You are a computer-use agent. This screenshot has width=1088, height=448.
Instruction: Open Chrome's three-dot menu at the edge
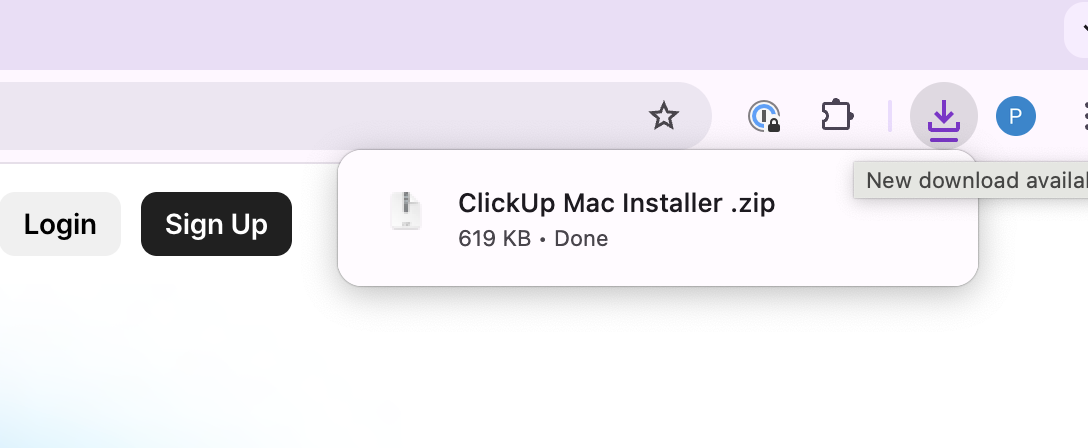pyautogui.click(x=1084, y=117)
